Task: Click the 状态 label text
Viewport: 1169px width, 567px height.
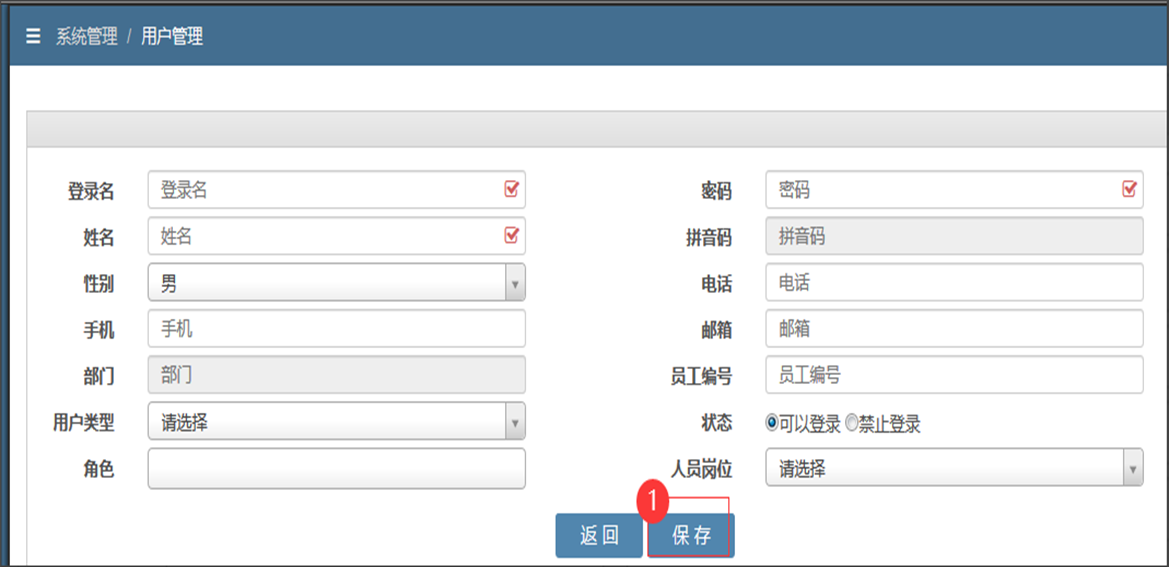Action: point(716,423)
